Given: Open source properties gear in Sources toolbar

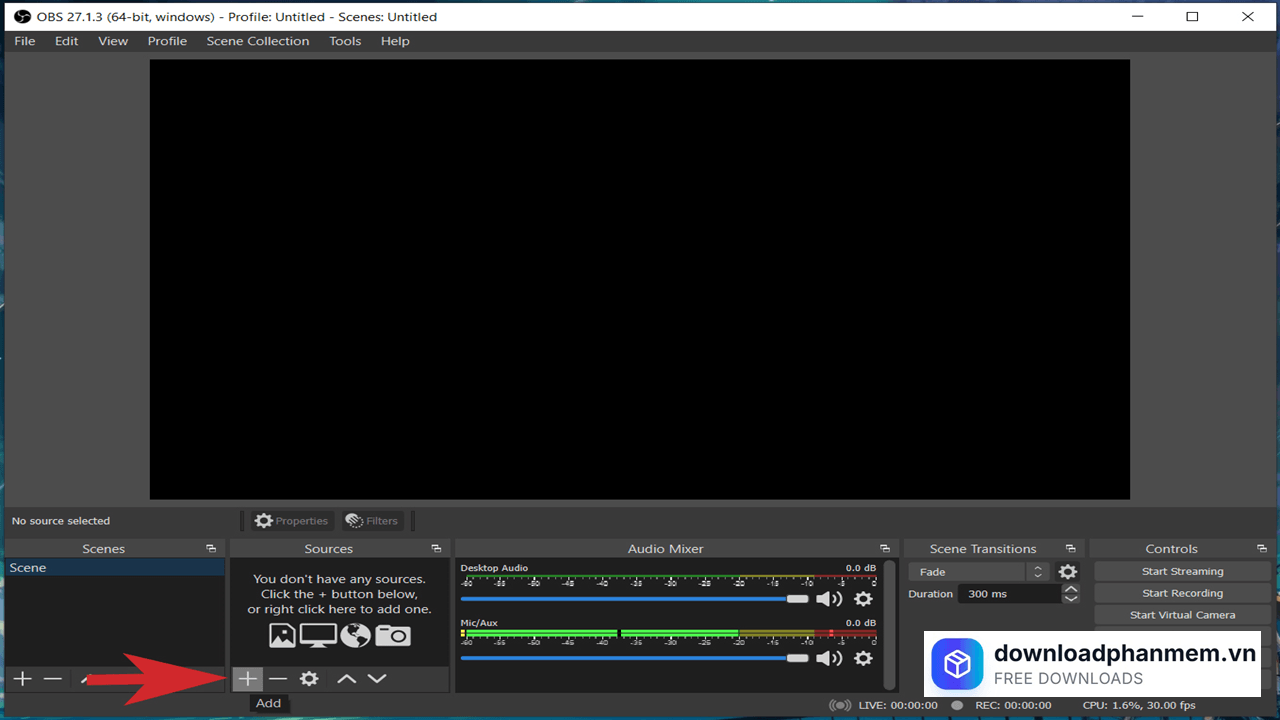Looking at the screenshot, I should coord(309,679).
